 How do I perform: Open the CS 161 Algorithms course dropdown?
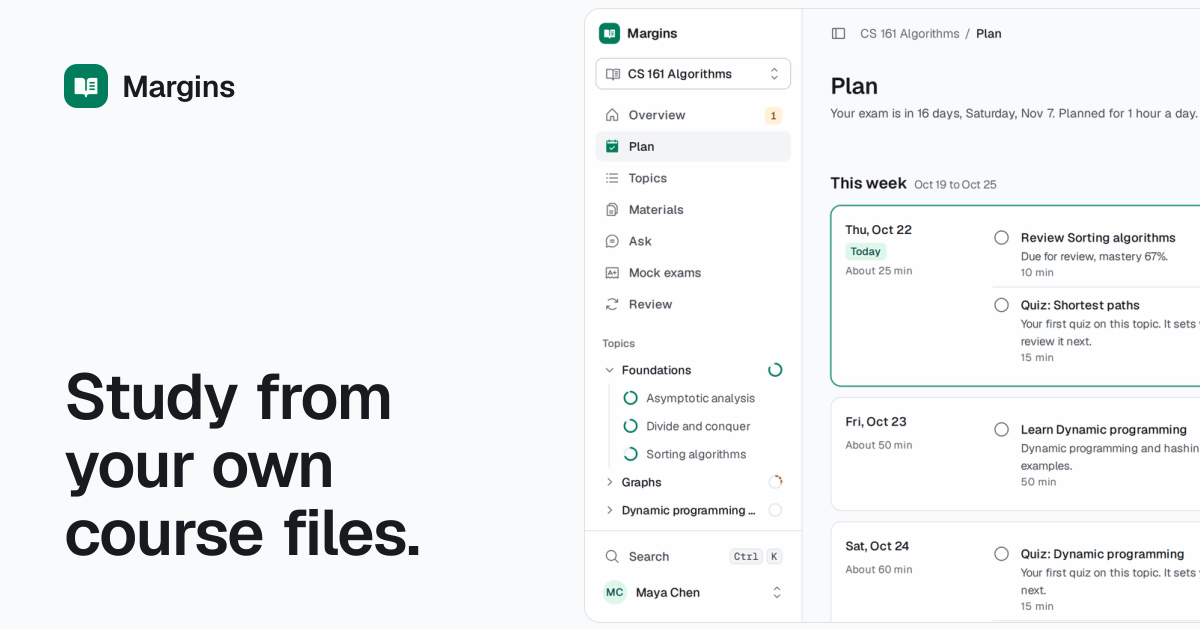(693, 74)
